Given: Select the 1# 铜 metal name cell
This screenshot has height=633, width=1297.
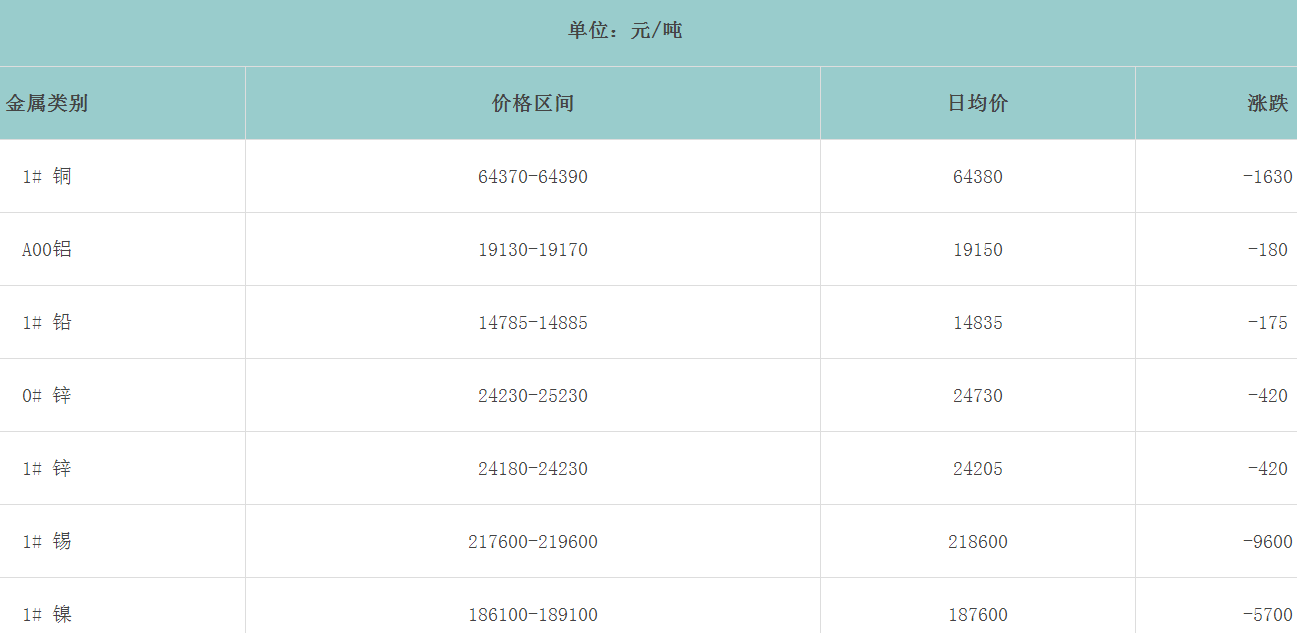Looking at the screenshot, I should coord(47,177).
